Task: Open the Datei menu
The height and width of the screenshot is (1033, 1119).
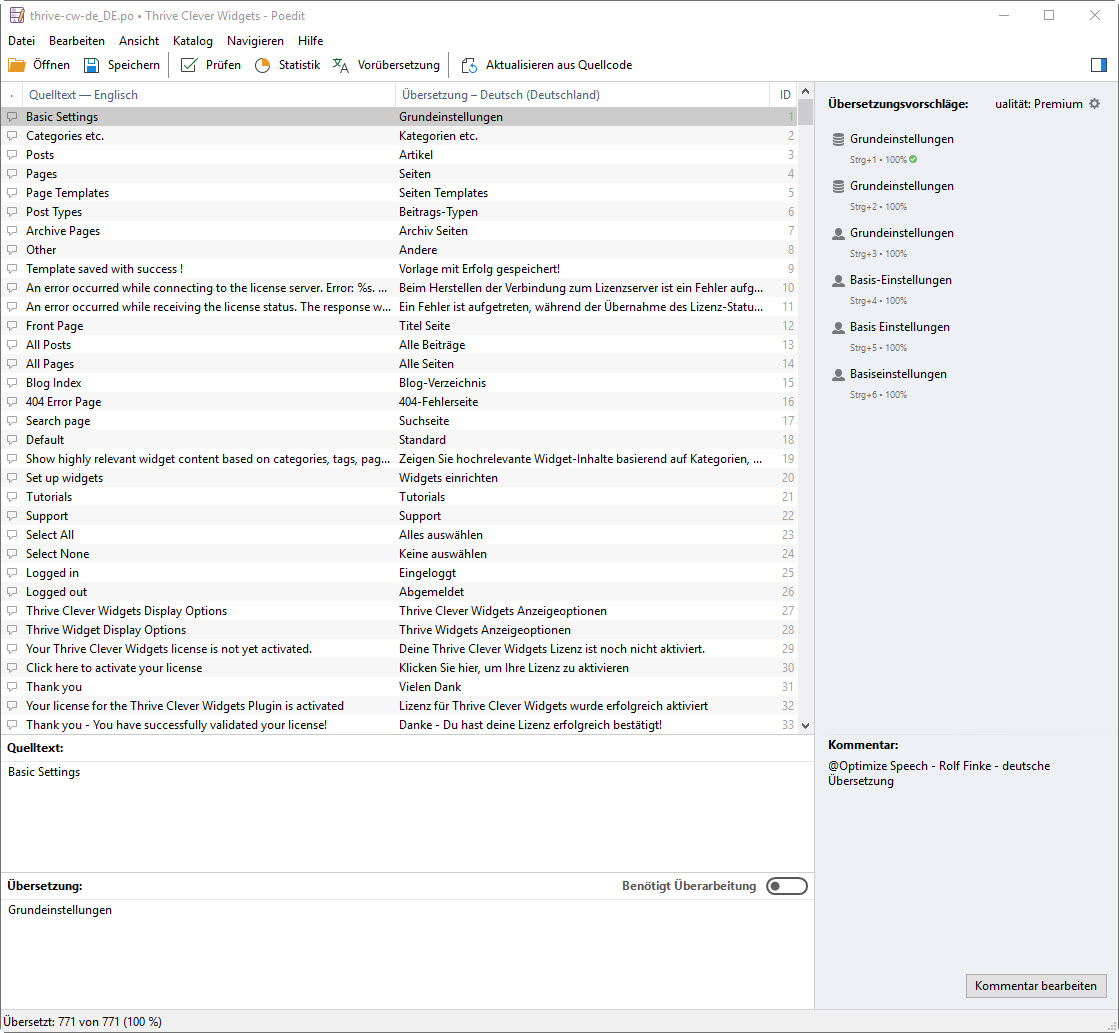Action: click(x=21, y=41)
